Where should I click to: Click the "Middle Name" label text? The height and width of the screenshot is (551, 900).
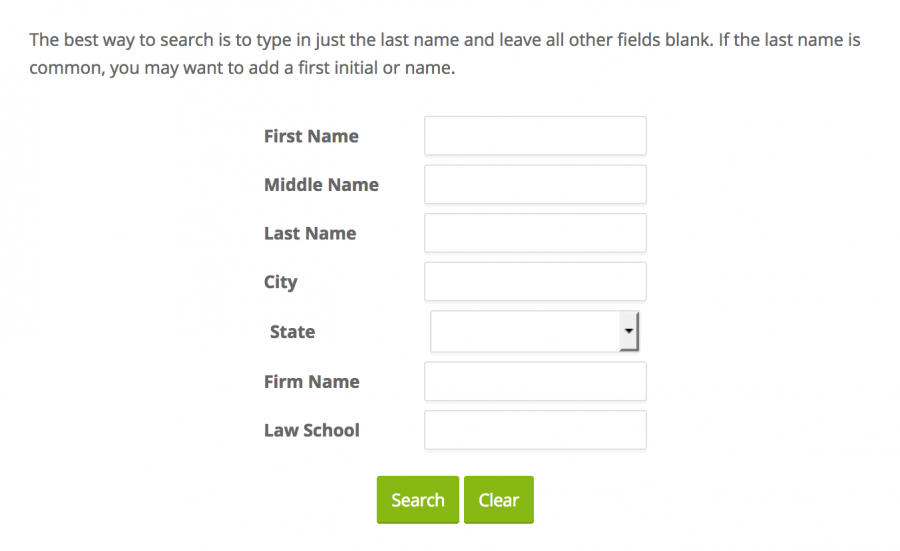[x=321, y=185]
